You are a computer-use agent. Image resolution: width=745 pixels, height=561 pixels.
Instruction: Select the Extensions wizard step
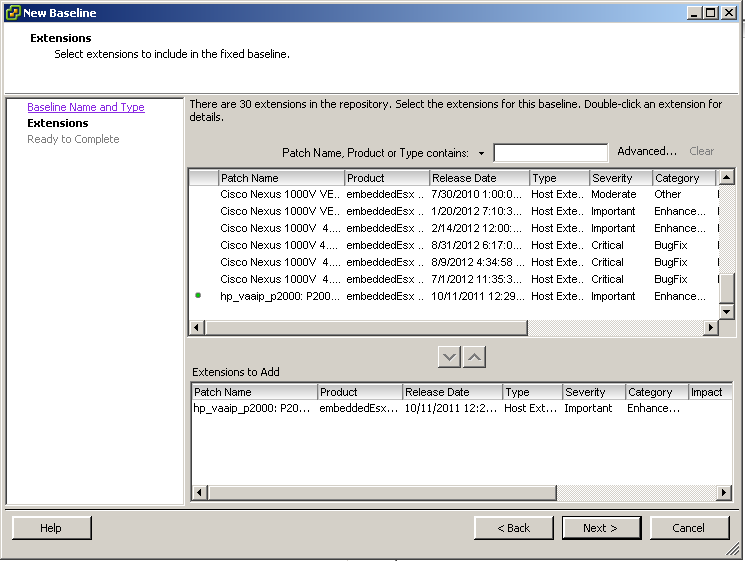click(57, 123)
